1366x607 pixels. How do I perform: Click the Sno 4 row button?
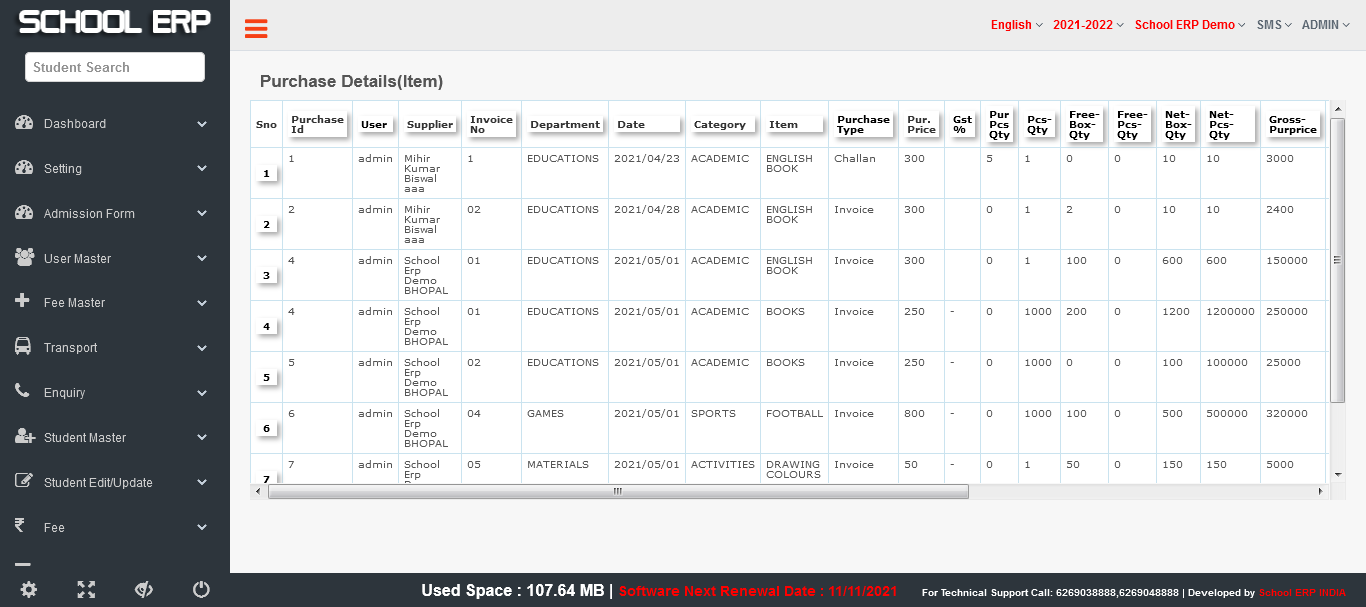pyautogui.click(x=266, y=327)
